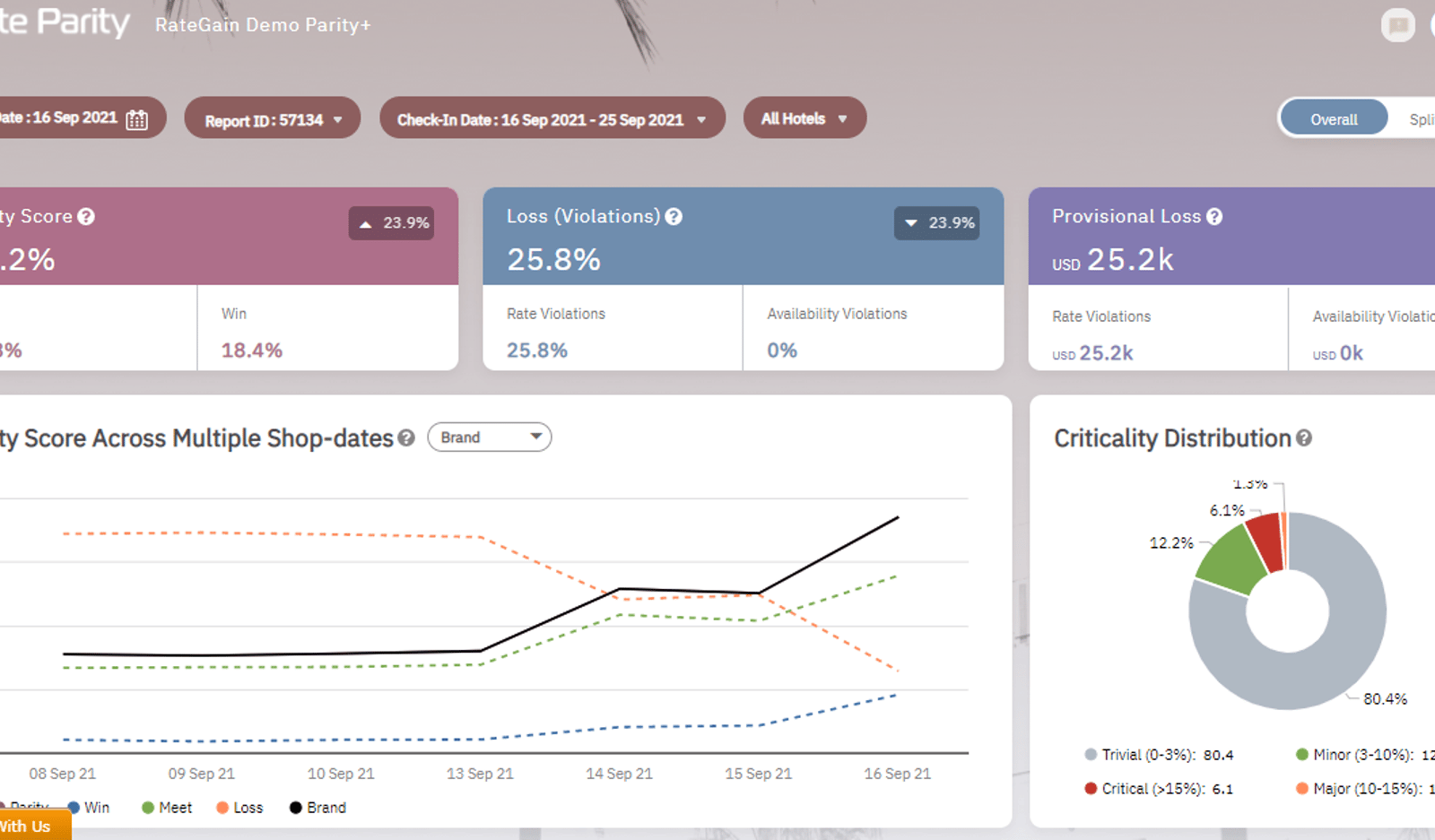Open the calendar icon beside shop date
The image size is (1435, 840).
pyautogui.click(x=136, y=119)
